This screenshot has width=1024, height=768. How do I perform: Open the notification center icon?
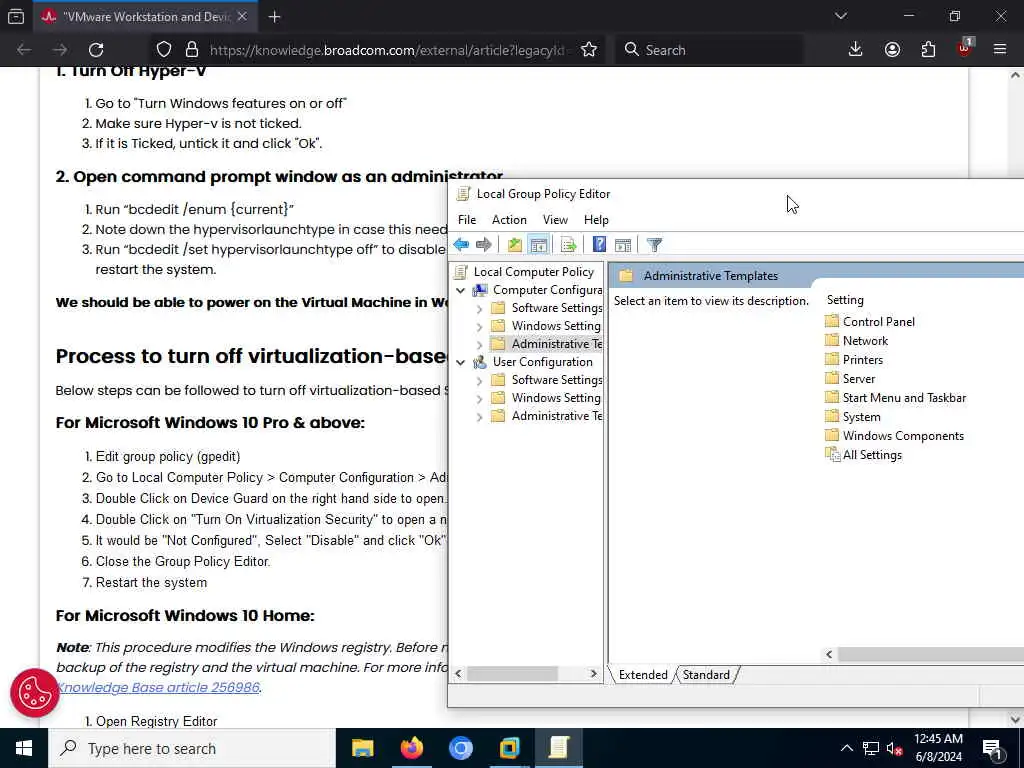(x=993, y=748)
